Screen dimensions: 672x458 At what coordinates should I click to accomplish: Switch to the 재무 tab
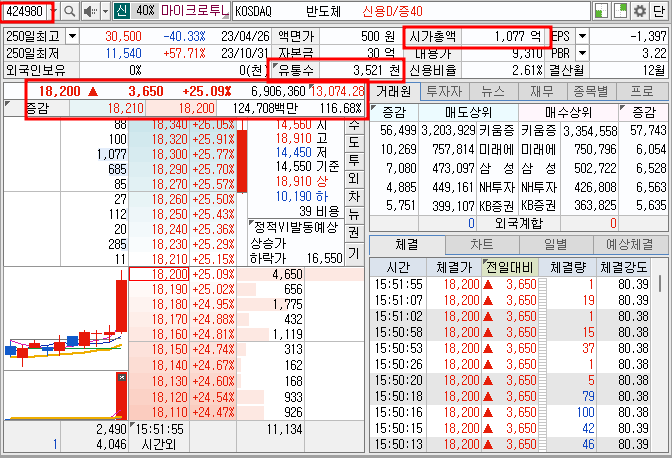pyautogui.click(x=542, y=91)
